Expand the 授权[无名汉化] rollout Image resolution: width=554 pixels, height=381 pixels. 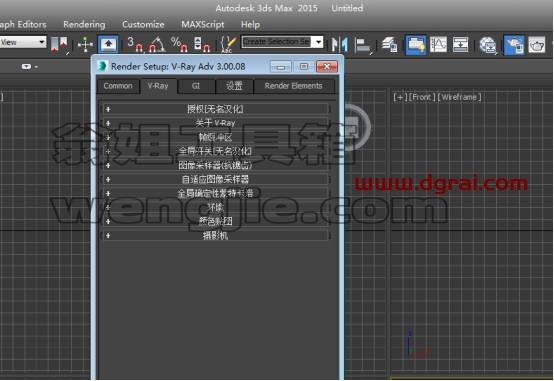tap(216, 109)
